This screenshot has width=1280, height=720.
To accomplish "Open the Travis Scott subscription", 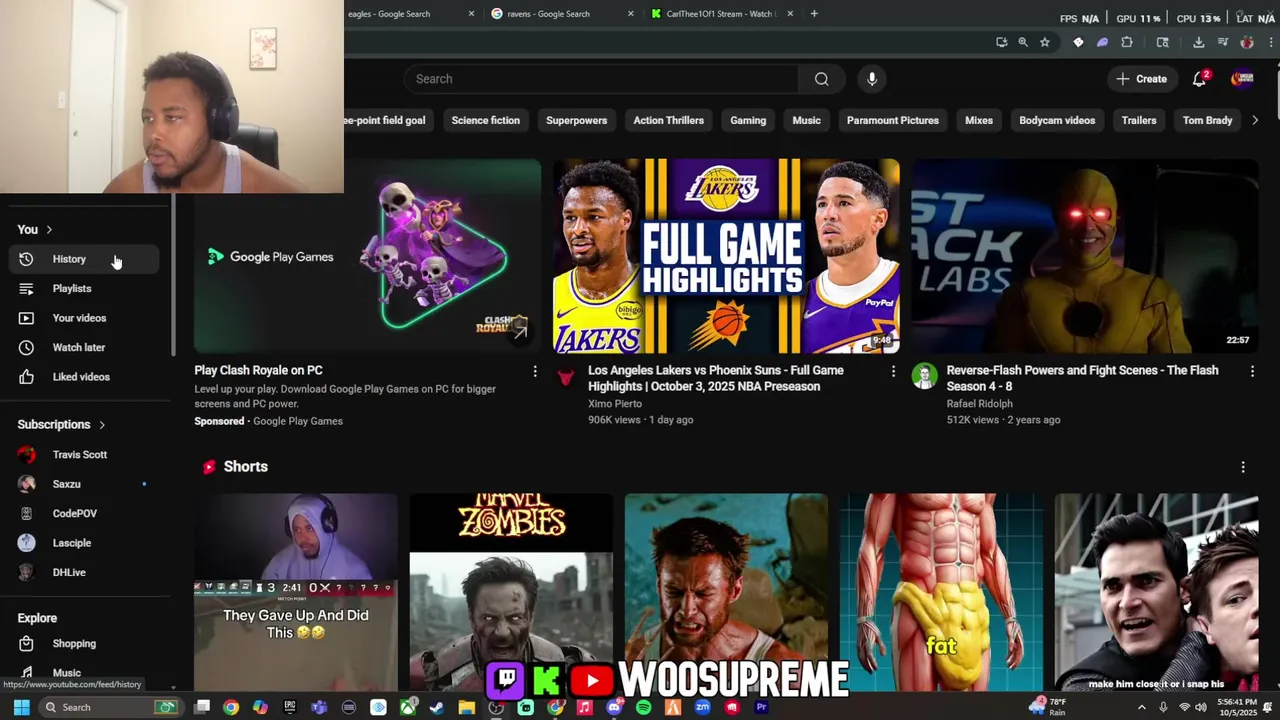I will click(85, 455).
